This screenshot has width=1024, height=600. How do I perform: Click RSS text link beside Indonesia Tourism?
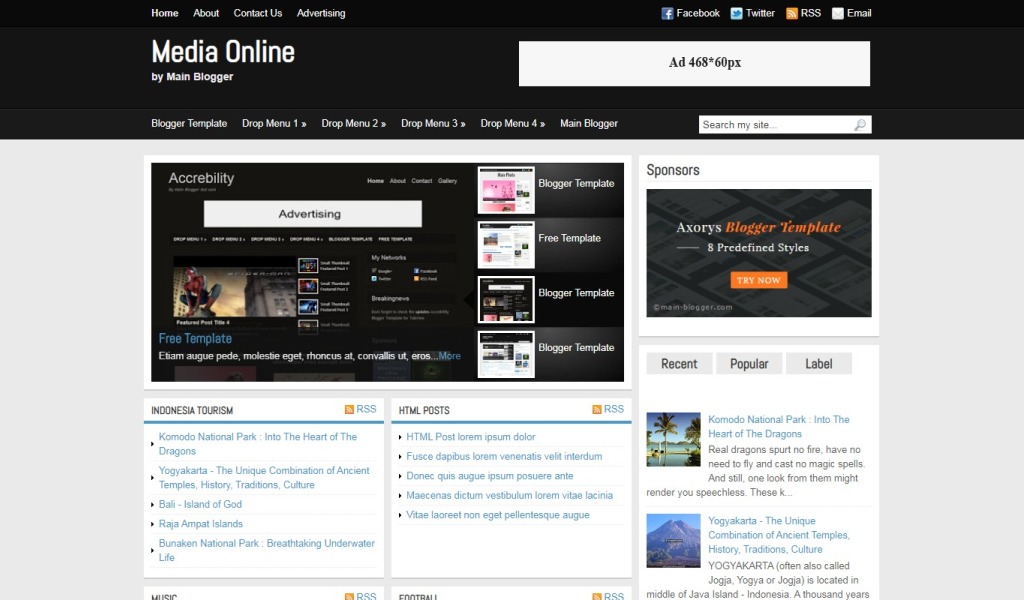point(366,409)
